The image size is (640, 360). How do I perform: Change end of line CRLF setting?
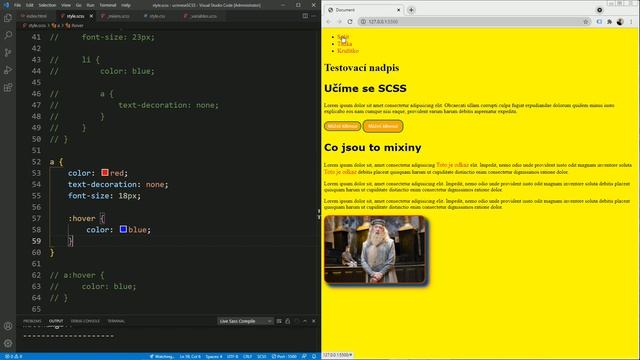click(247, 356)
